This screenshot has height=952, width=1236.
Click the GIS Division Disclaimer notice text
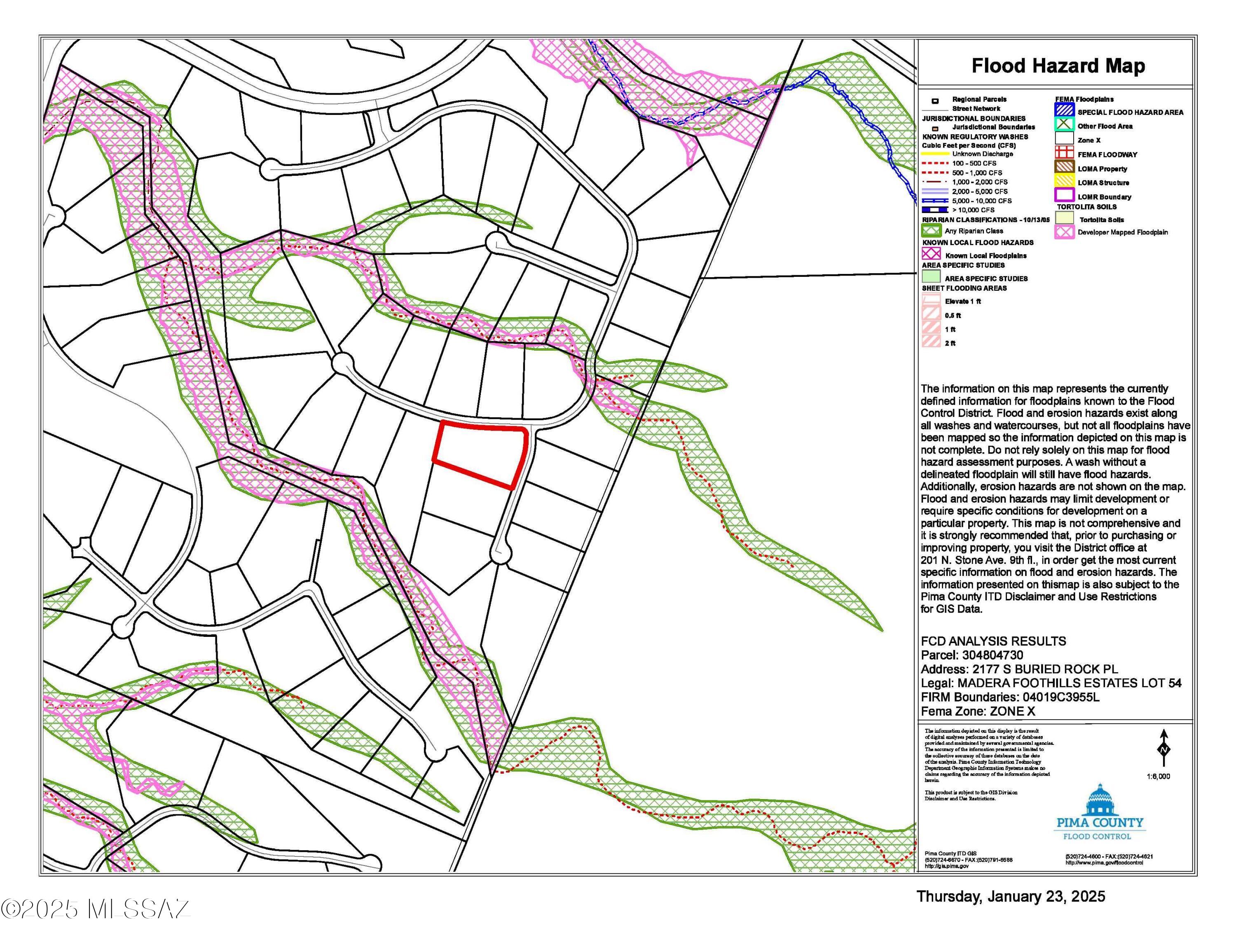pyautogui.click(x=971, y=795)
